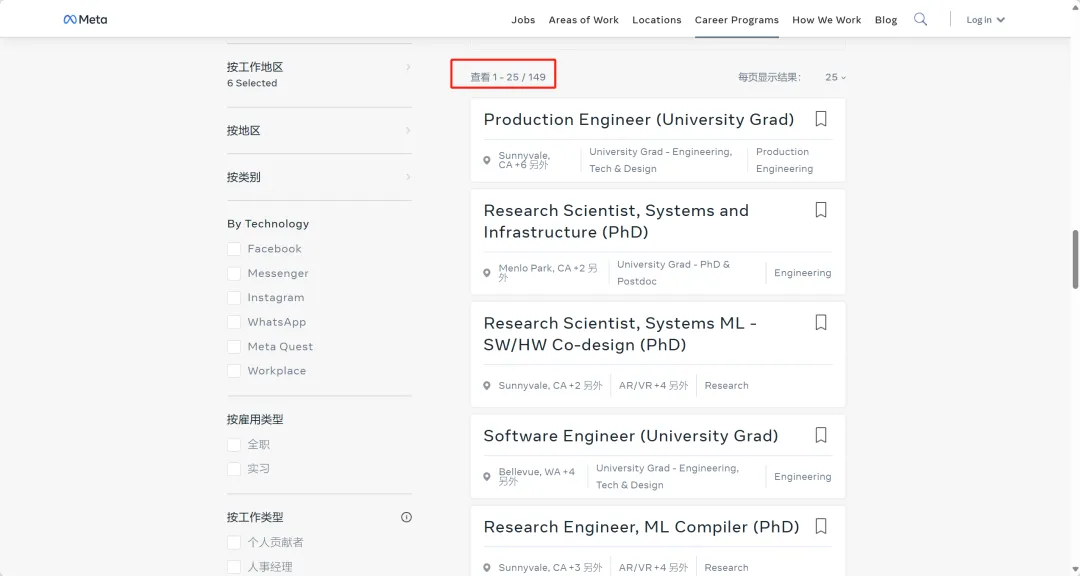The height and width of the screenshot is (576, 1080).
Task: Save Research Scientist, Systems and Infrastructure job
Action: coord(820,209)
